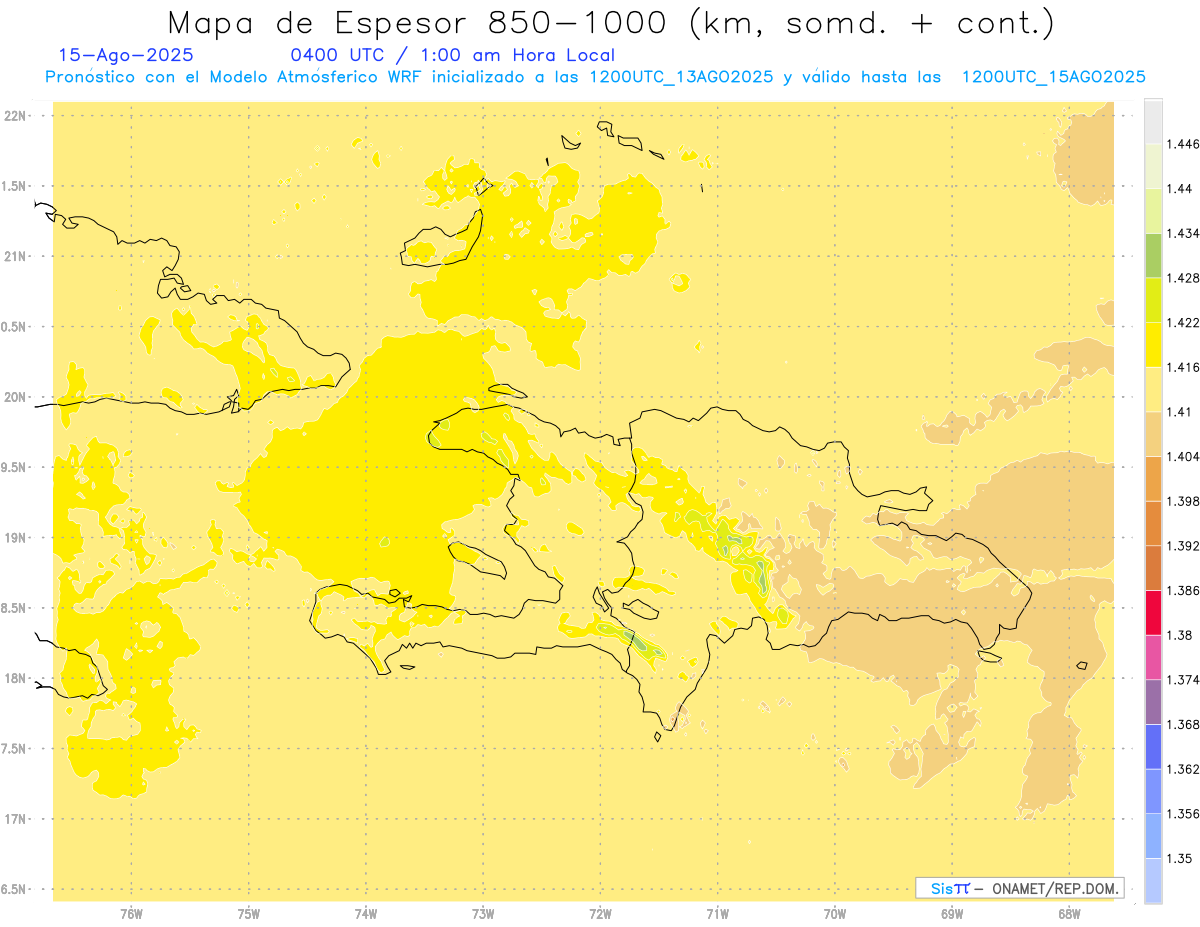Select the legend value '1.392'

coord(1182,546)
